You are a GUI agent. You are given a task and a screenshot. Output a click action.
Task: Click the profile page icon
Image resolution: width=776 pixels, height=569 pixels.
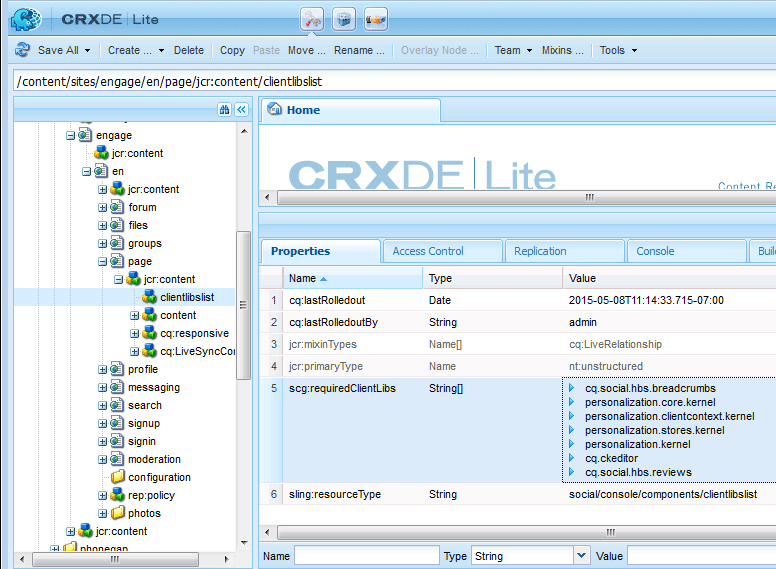tap(117, 369)
